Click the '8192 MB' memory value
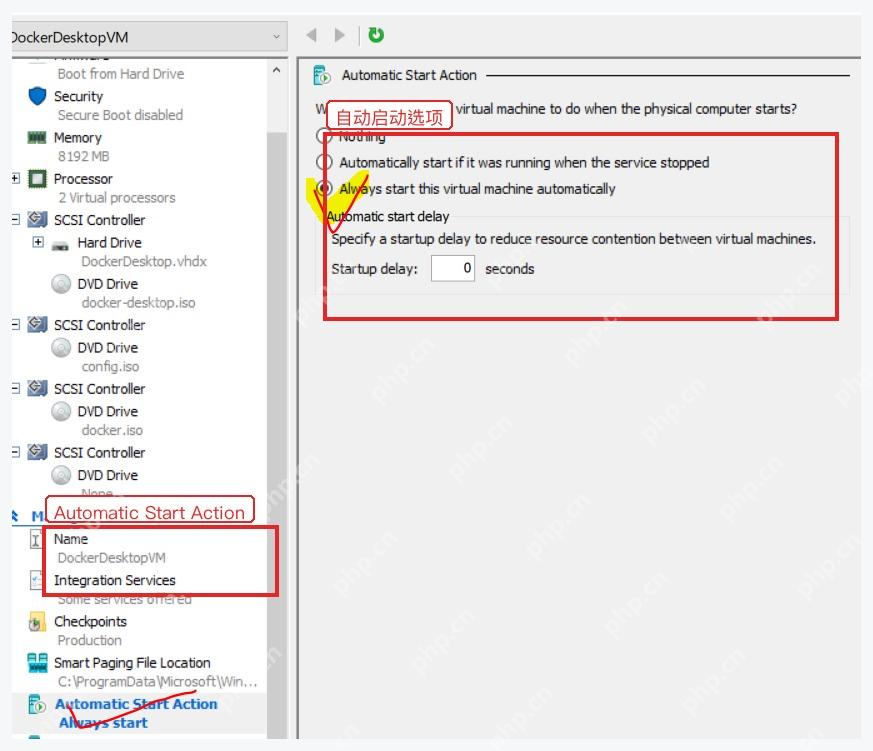The width and height of the screenshot is (873, 751). click(84, 156)
